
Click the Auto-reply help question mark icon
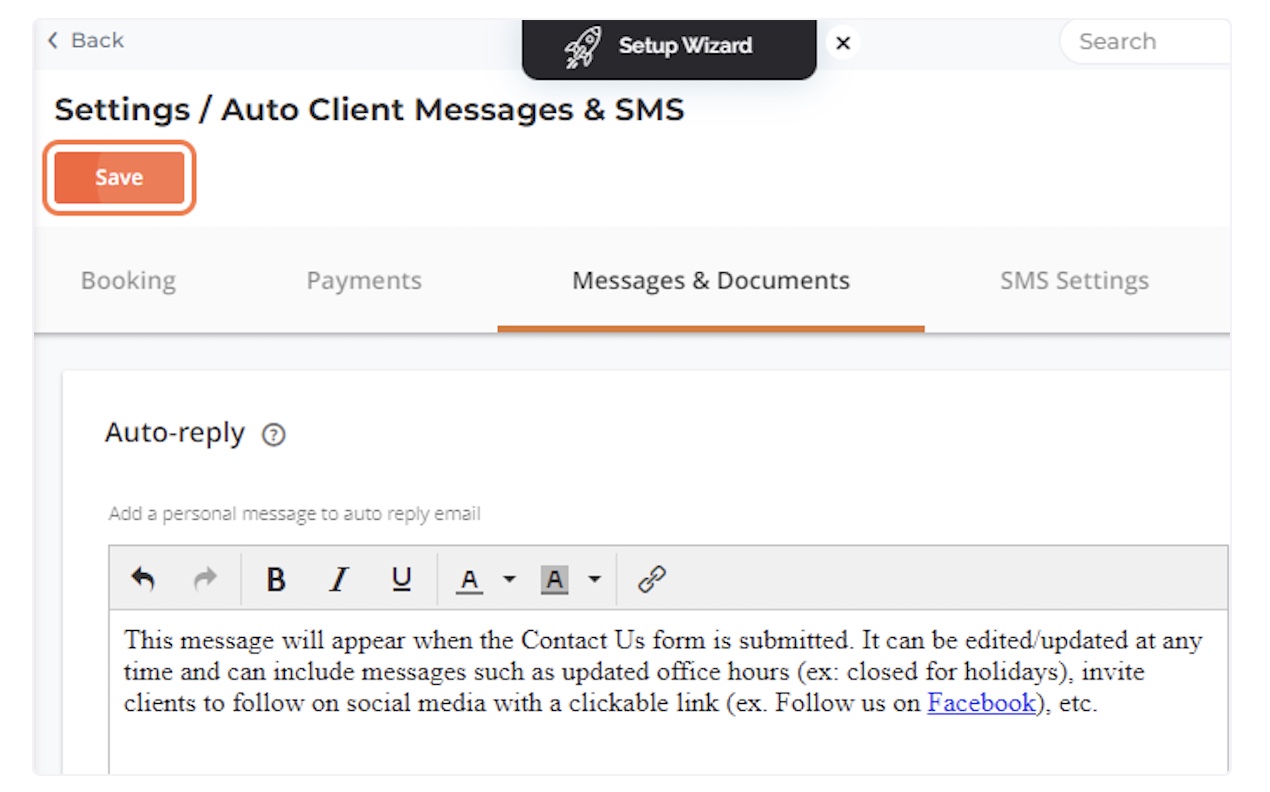(273, 436)
